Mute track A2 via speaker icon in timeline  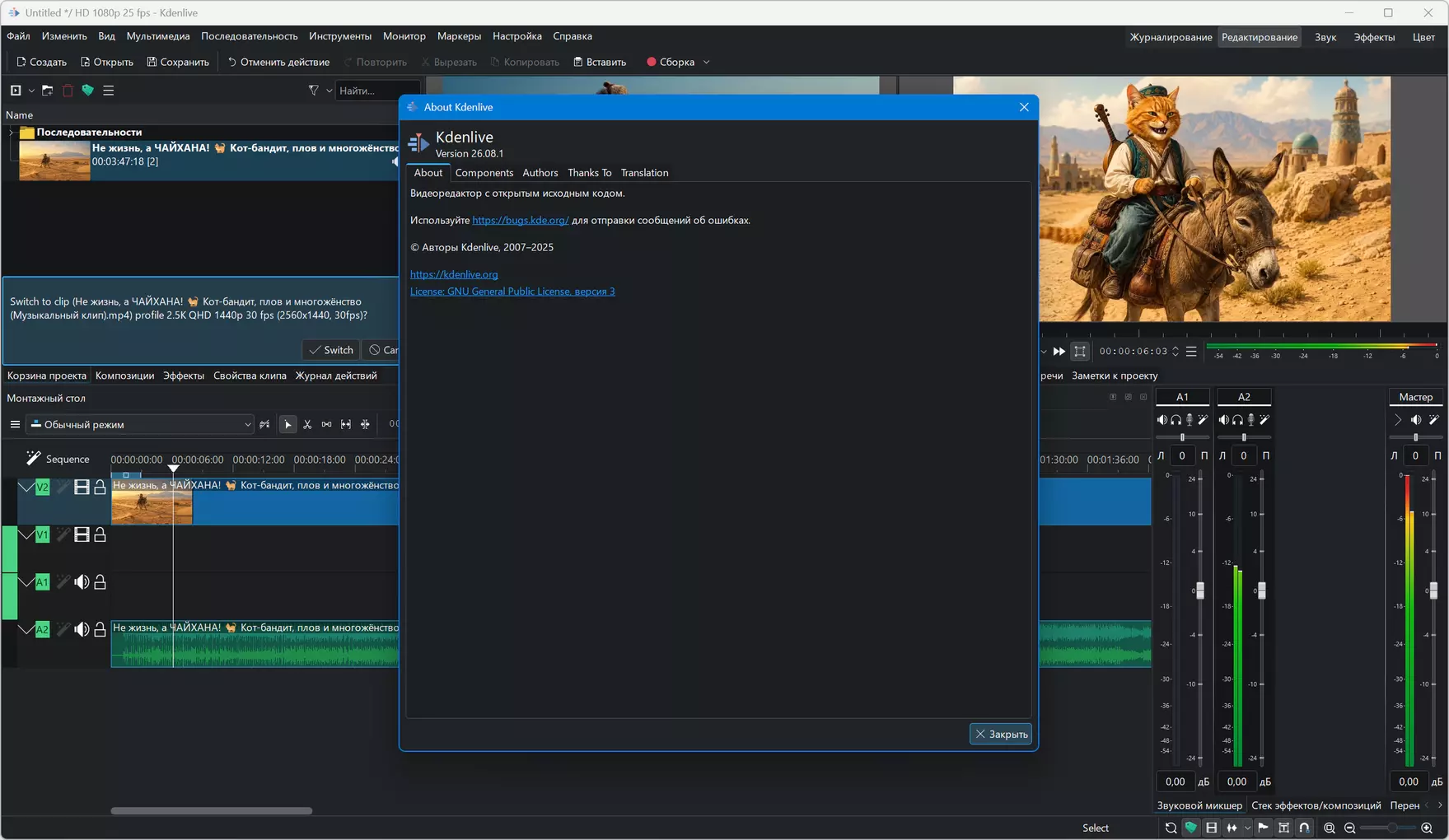pyautogui.click(x=82, y=629)
